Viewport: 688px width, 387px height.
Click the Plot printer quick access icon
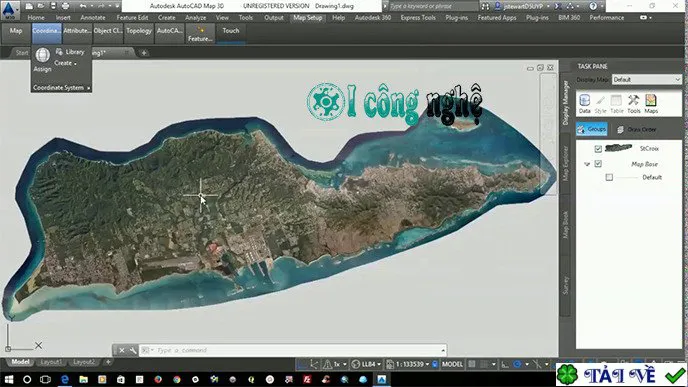[x=65, y=6]
